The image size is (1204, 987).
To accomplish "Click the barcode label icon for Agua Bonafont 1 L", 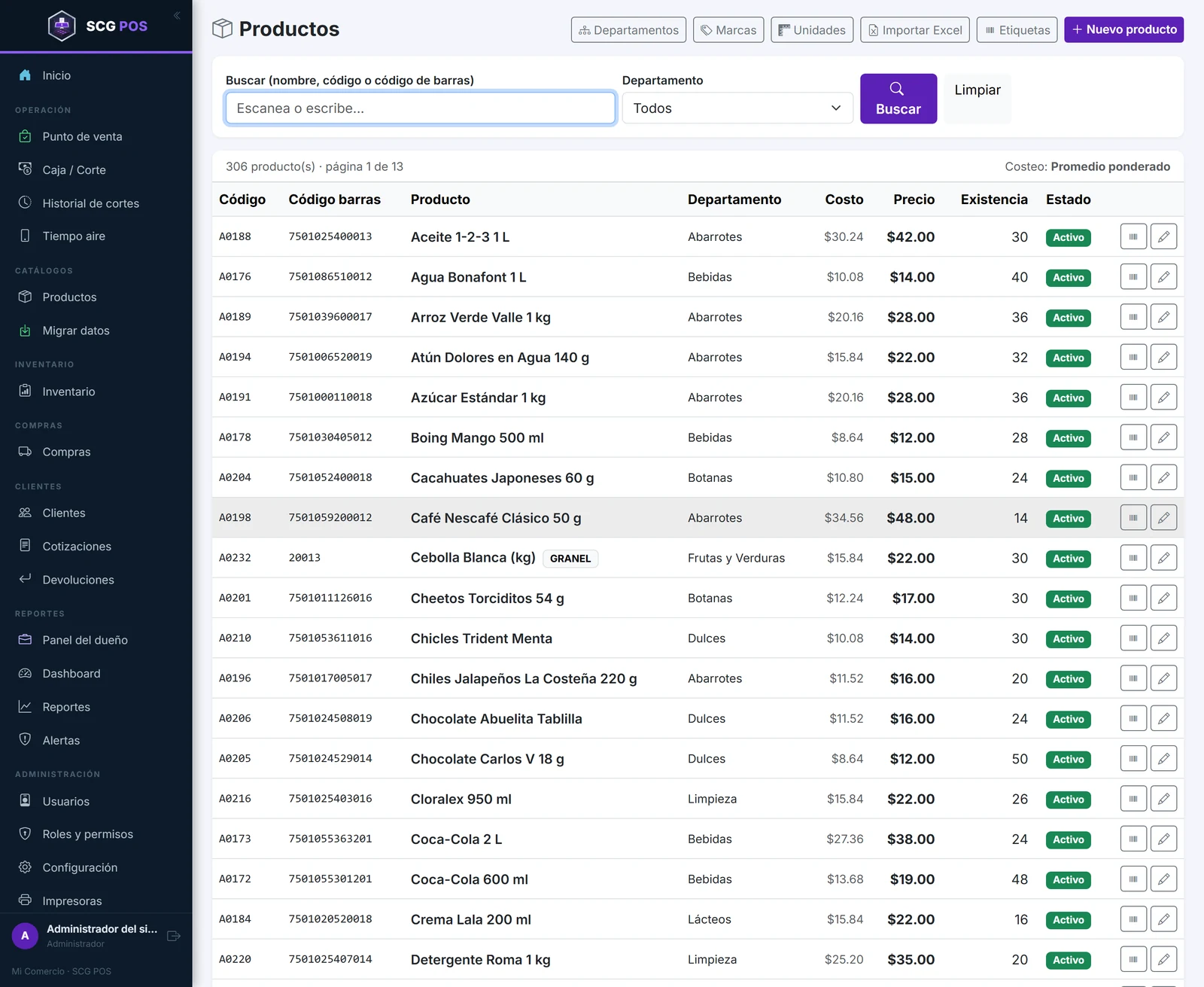I will click(1133, 277).
